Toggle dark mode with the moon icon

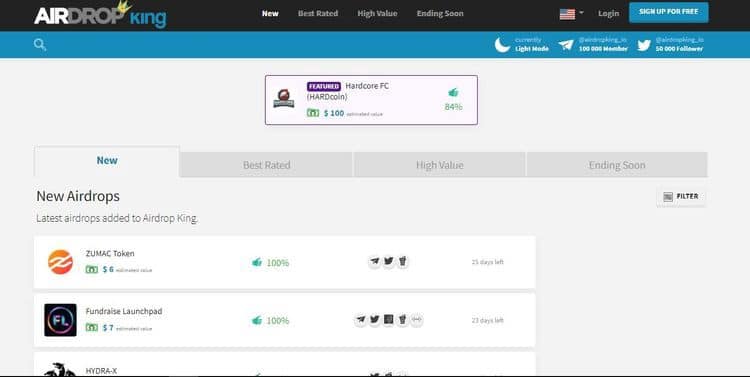pyautogui.click(x=502, y=45)
